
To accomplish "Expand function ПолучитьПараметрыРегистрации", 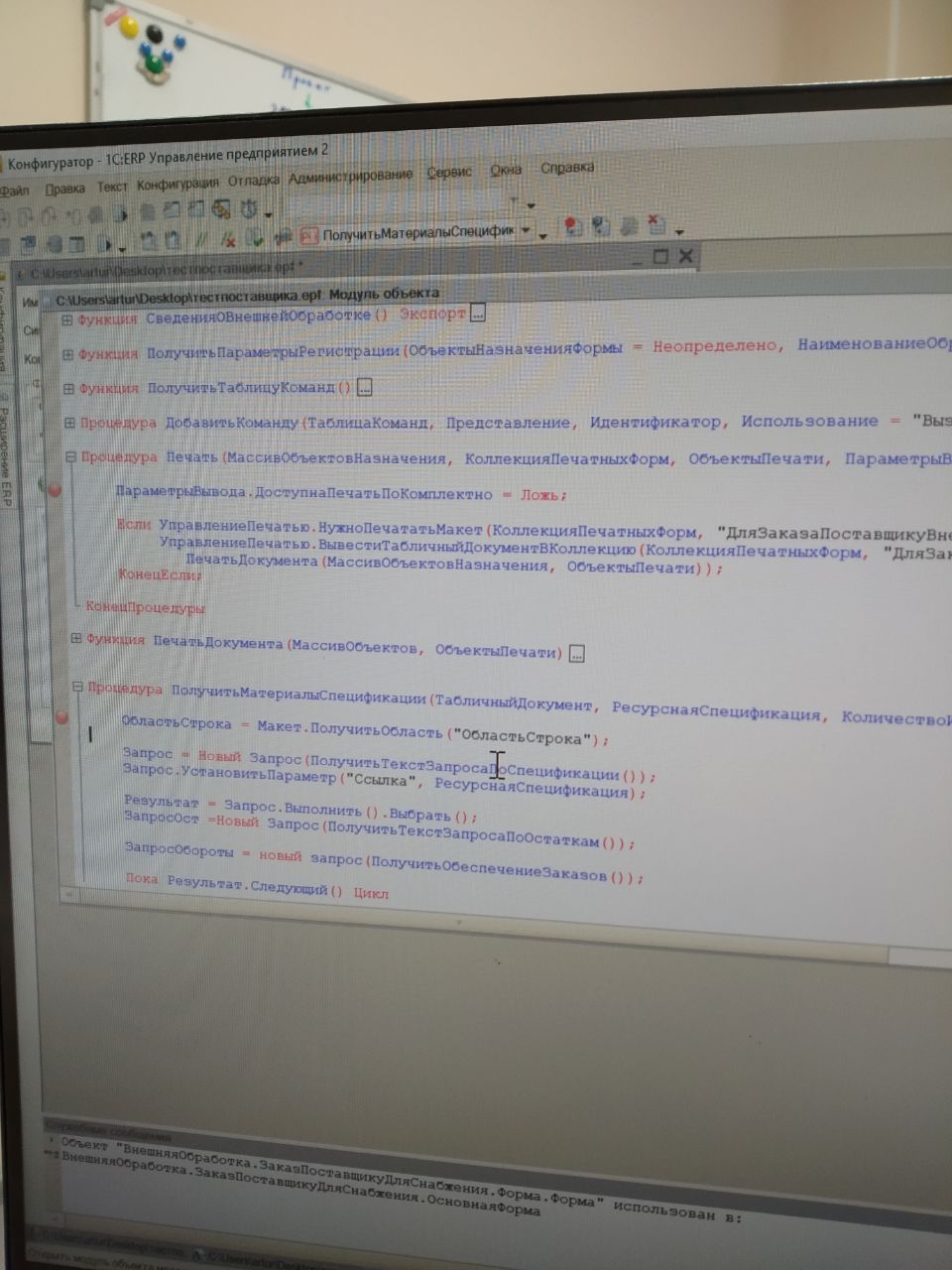I will (x=67, y=354).
